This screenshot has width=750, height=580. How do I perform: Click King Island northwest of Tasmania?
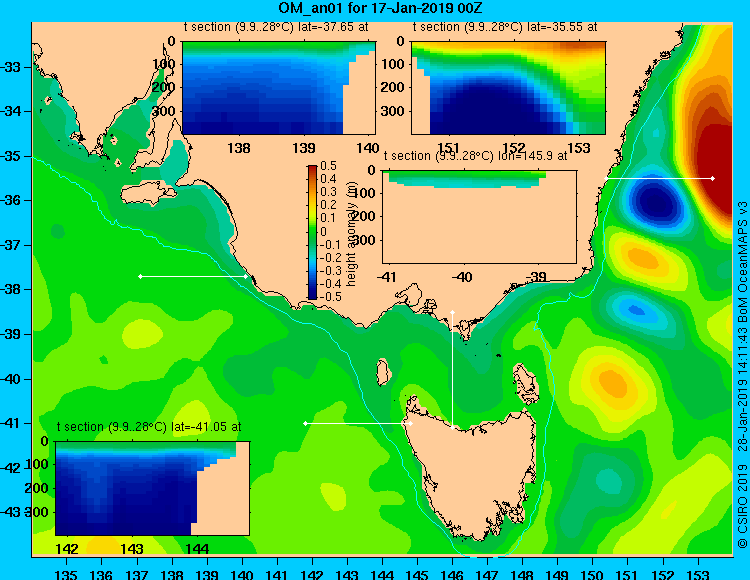(382, 372)
